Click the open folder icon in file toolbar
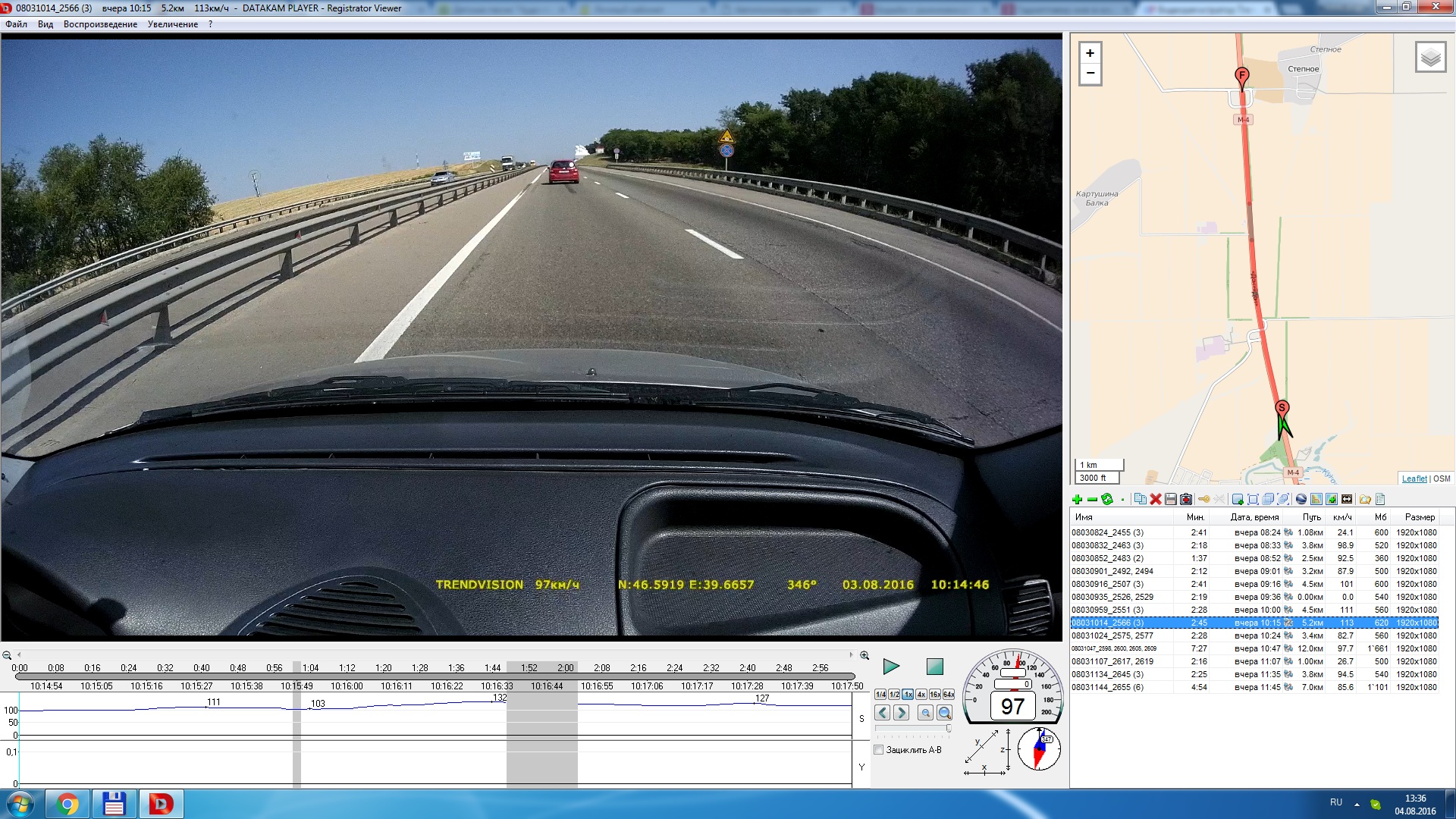The image size is (1456, 819). click(x=1365, y=499)
